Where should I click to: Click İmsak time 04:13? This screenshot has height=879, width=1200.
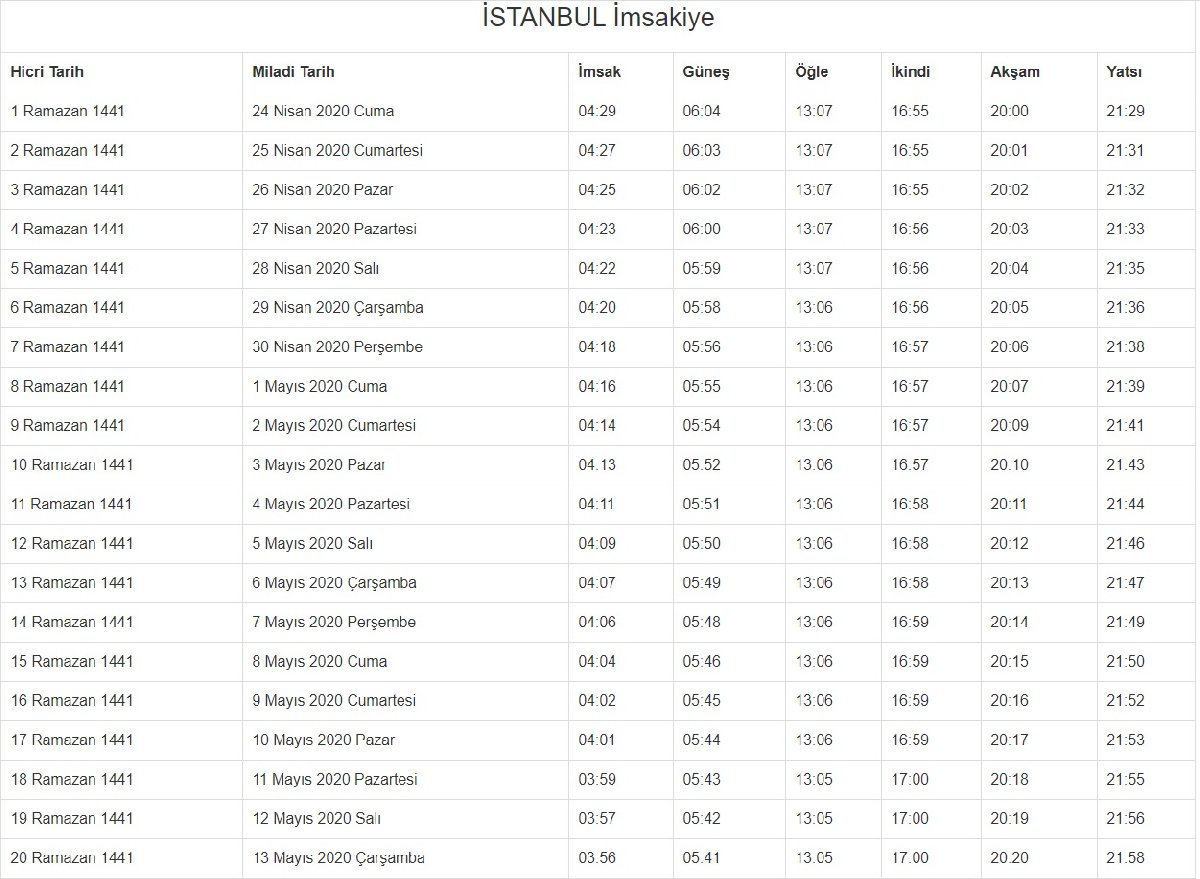coord(597,465)
